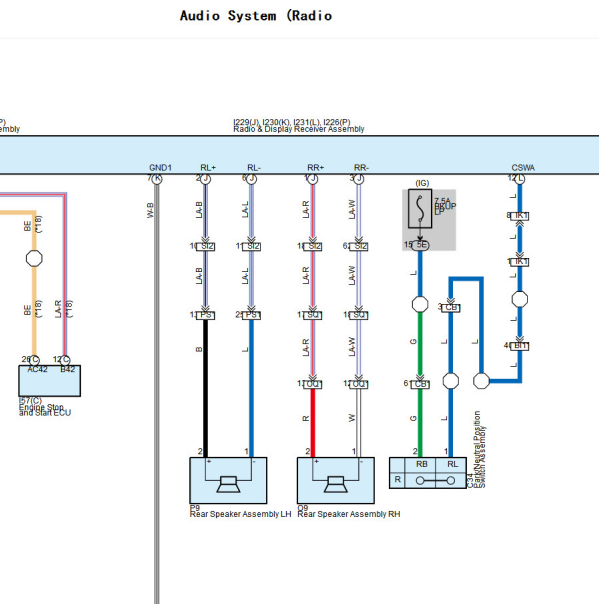
Task: Click the RB cell in the switch table
Action: [421, 465]
